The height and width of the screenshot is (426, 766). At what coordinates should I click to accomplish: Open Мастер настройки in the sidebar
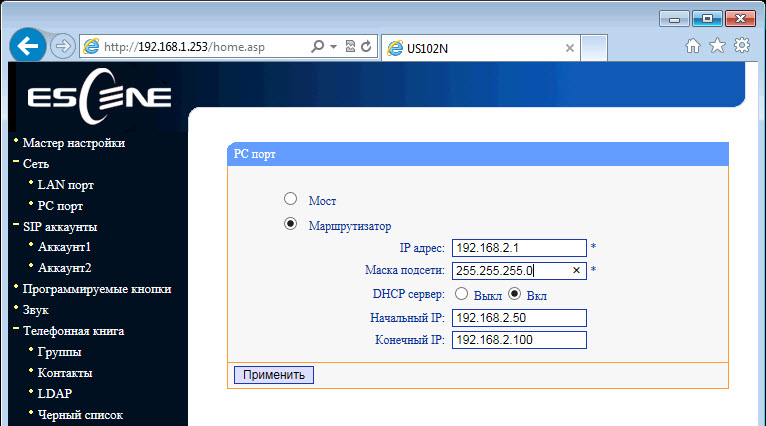tap(74, 143)
